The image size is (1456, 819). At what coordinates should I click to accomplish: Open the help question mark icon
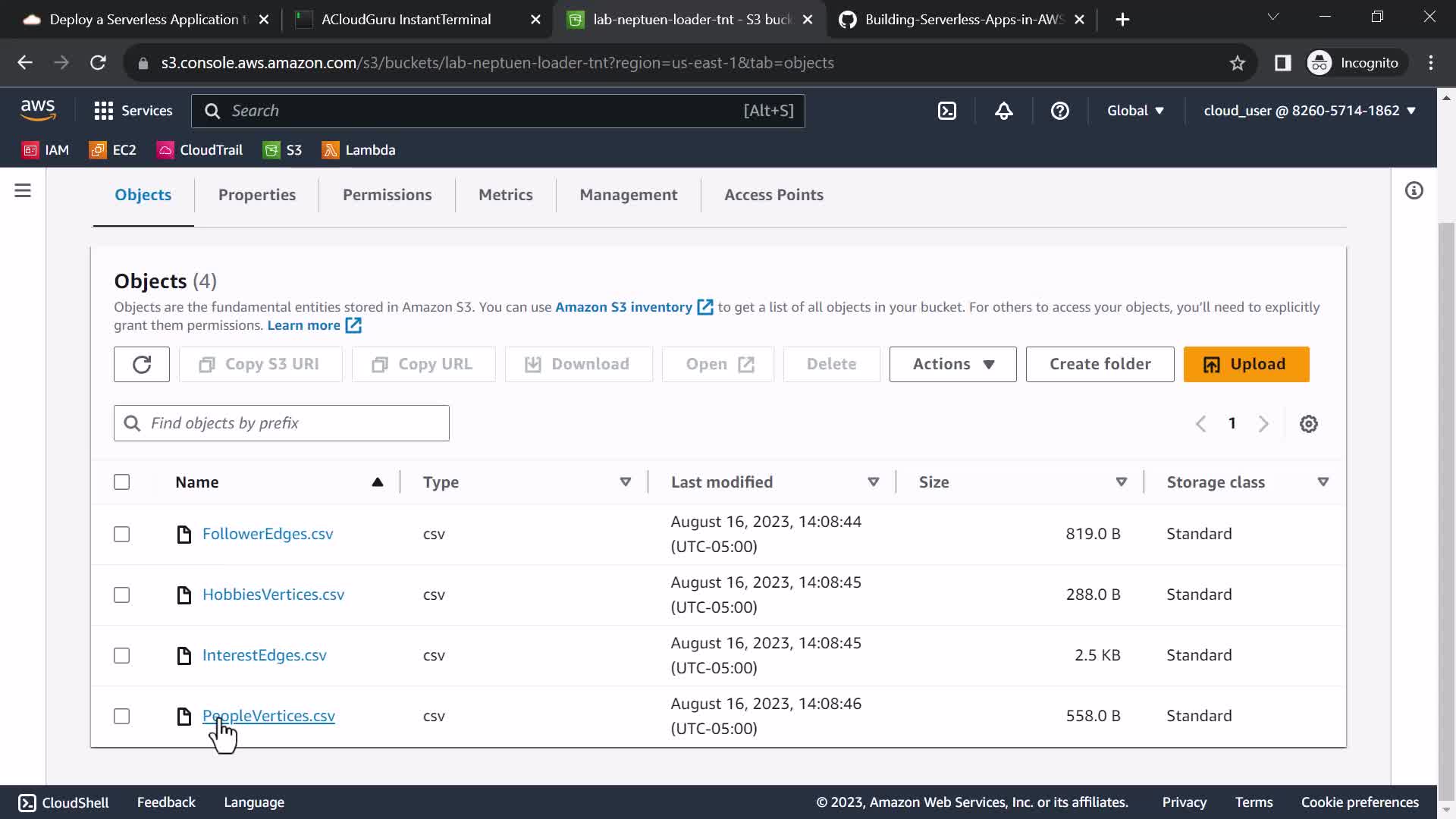[1059, 111]
